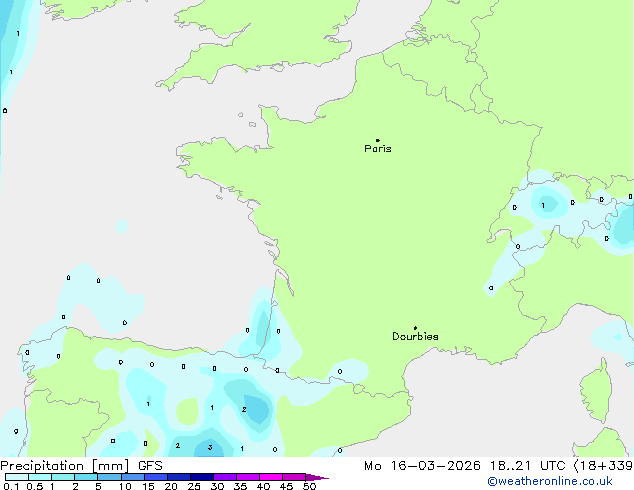Pick the 1–2 mm legend swatch
Image resolution: width=634 pixels, height=490 pixels.
(63, 477)
